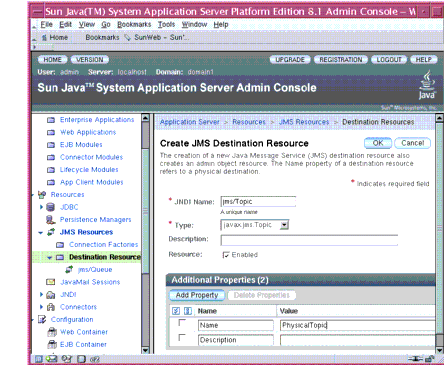The width and height of the screenshot is (445, 365).
Task: Click the Destination Resources folder icon
Action: pyautogui.click(x=60, y=257)
